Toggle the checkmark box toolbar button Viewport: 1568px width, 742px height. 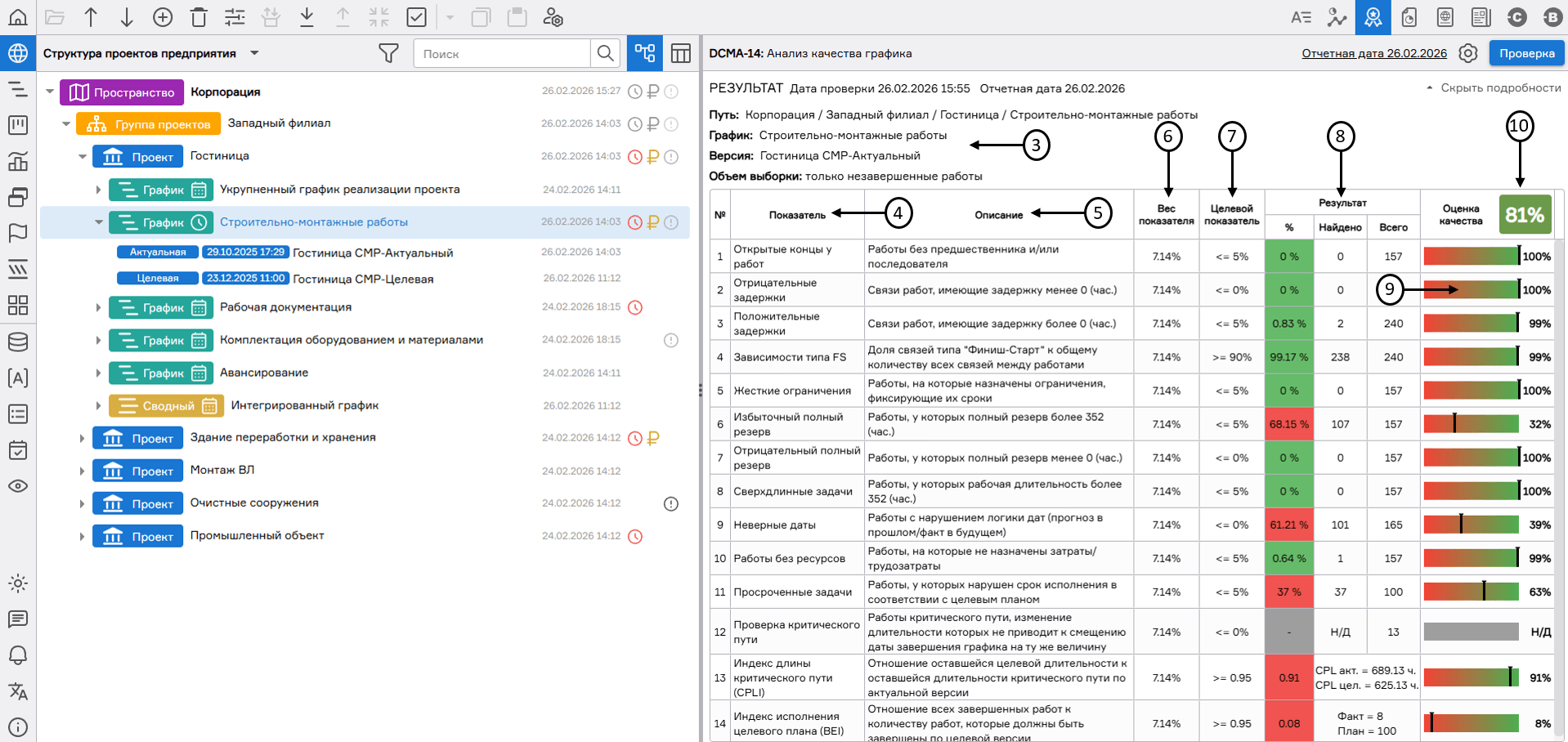click(416, 17)
